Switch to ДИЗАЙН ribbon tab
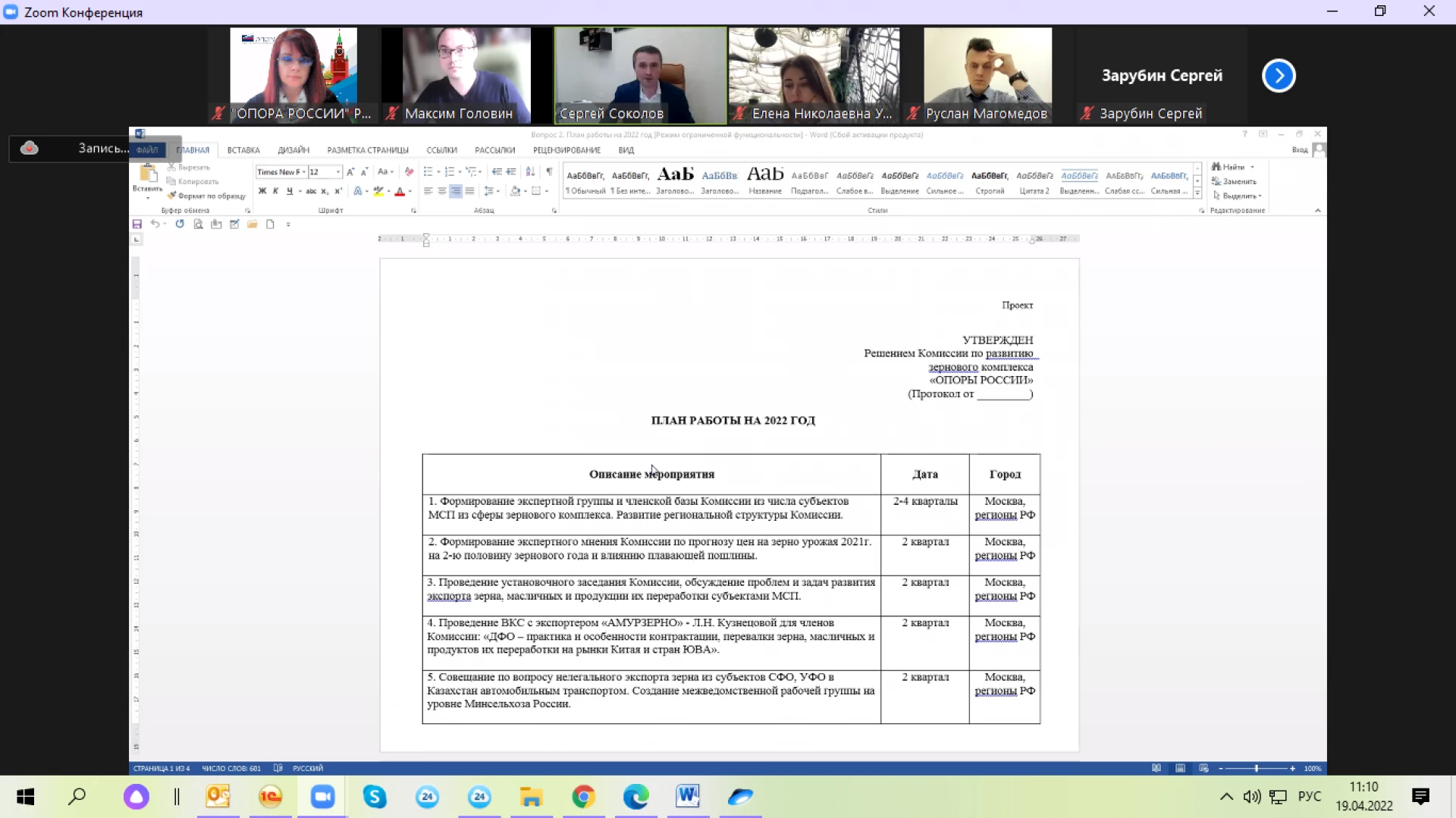1456x818 pixels. click(x=293, y=150)
